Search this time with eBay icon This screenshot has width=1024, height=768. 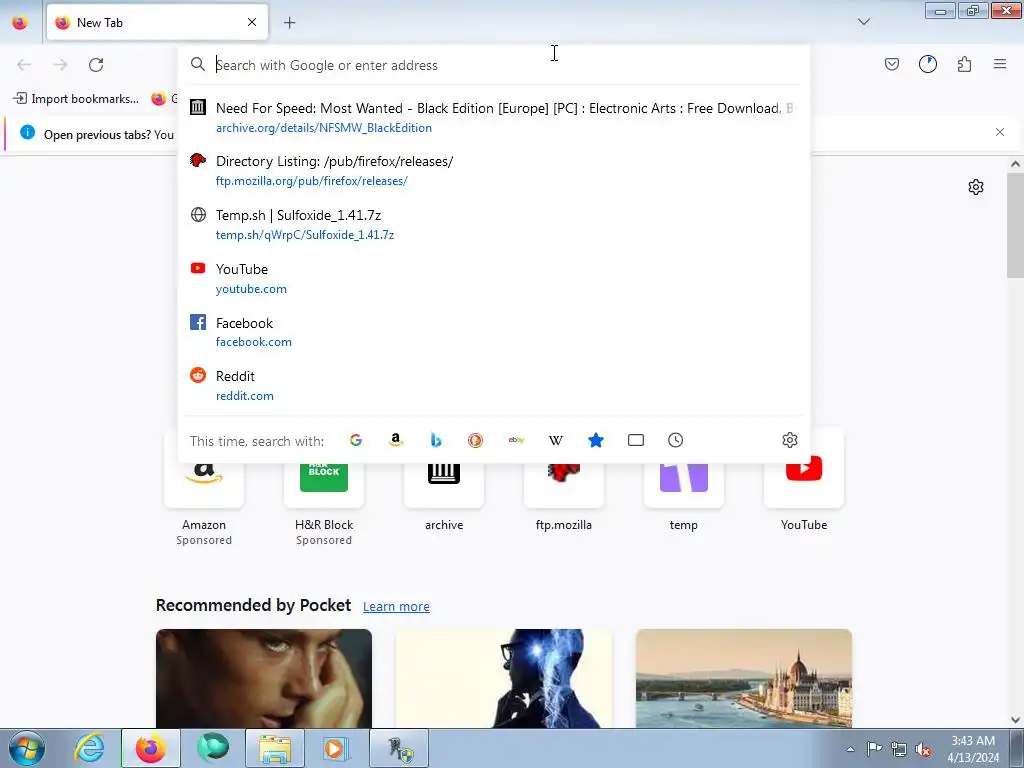point(516,440)
